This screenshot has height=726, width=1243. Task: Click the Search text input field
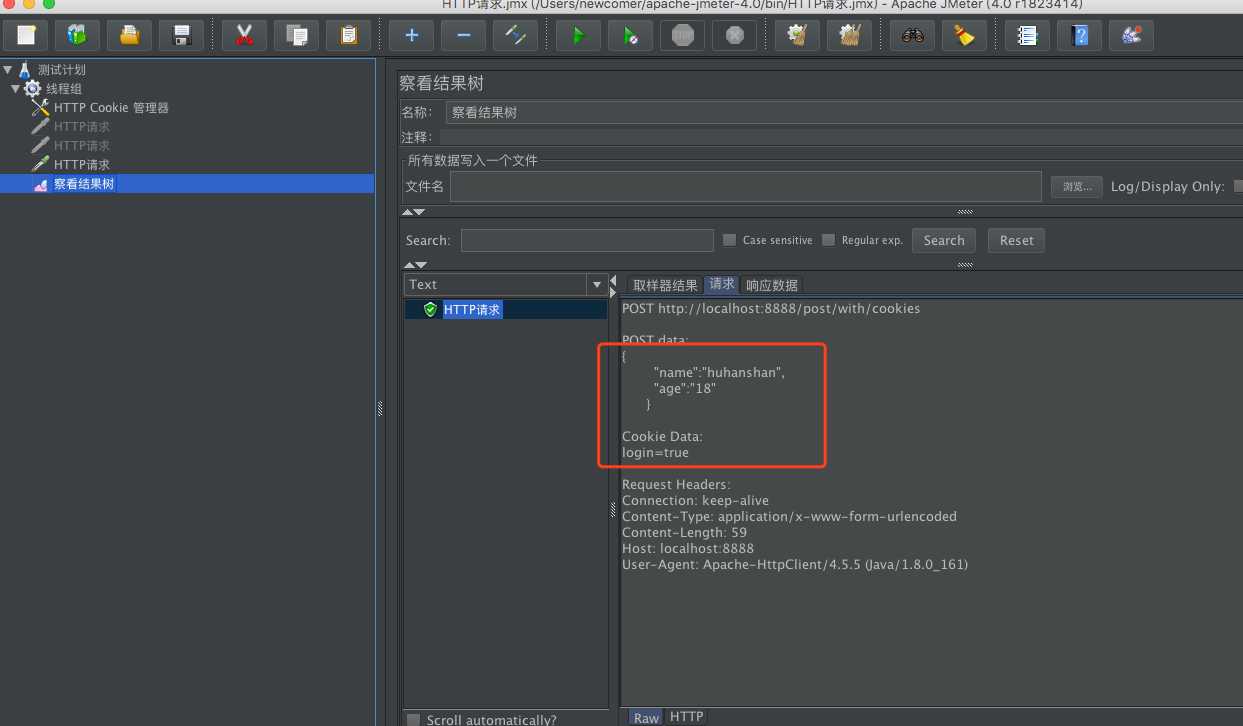[x=587, y=240]
